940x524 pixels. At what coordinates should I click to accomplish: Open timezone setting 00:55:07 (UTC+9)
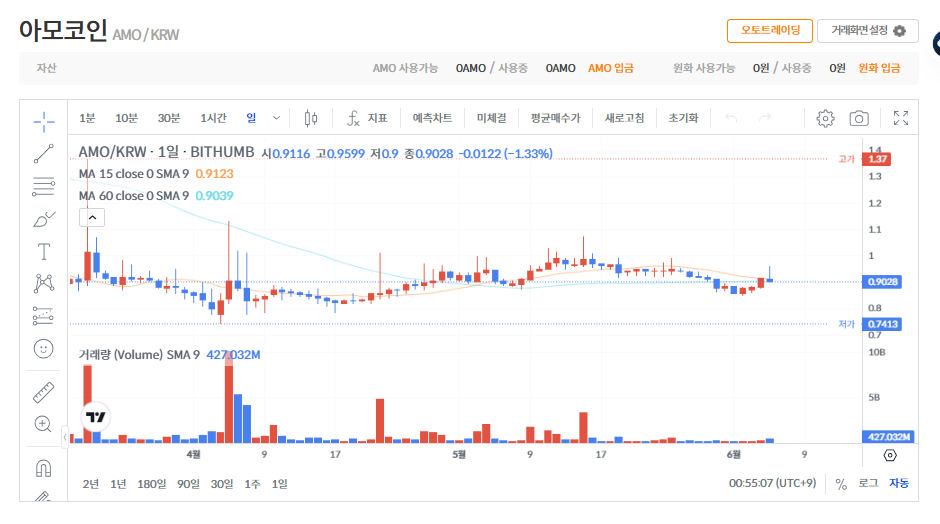[772, 483]
